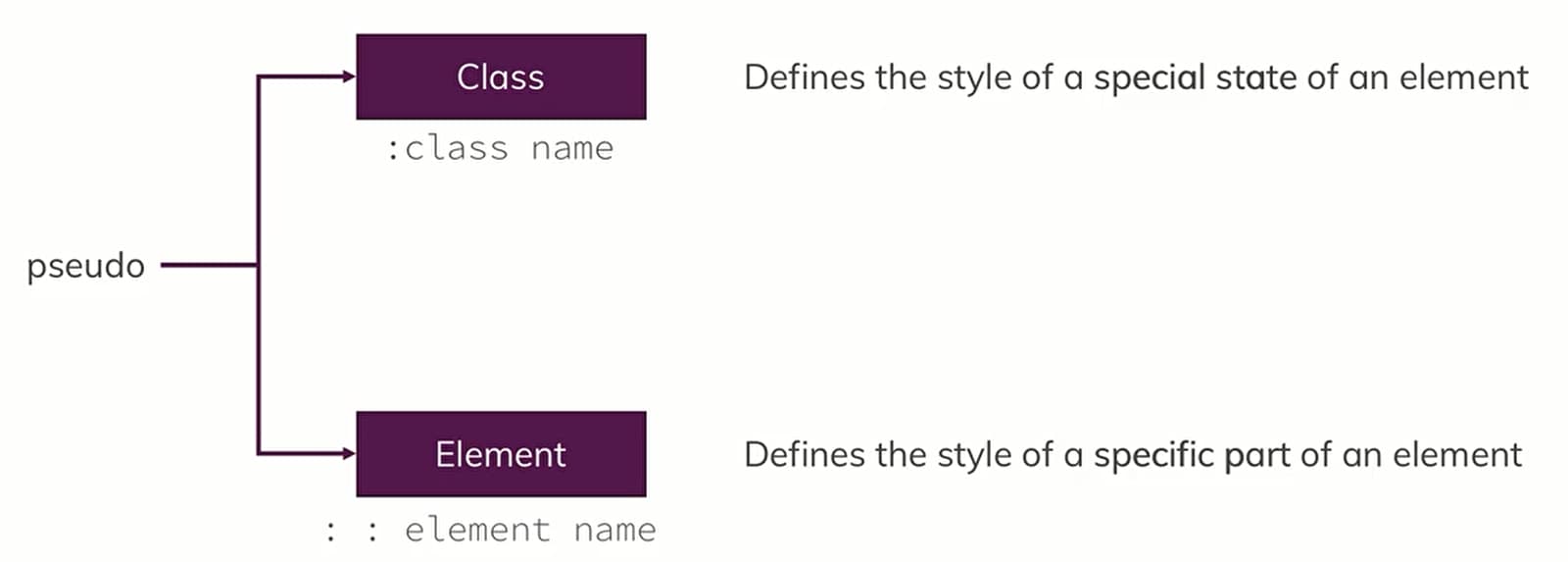Click the horizontal line beside pseudo
Screen dimensions: 1568x562
[209, 265]
